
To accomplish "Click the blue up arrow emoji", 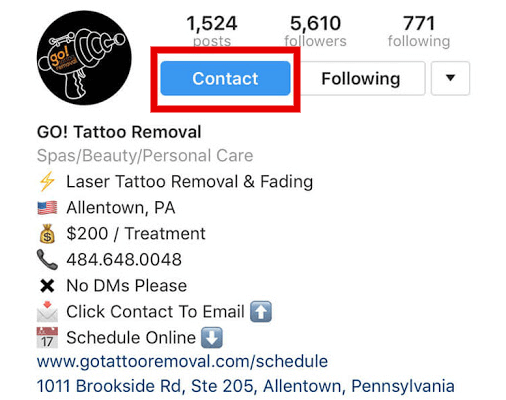I will (x=261, y=312).
